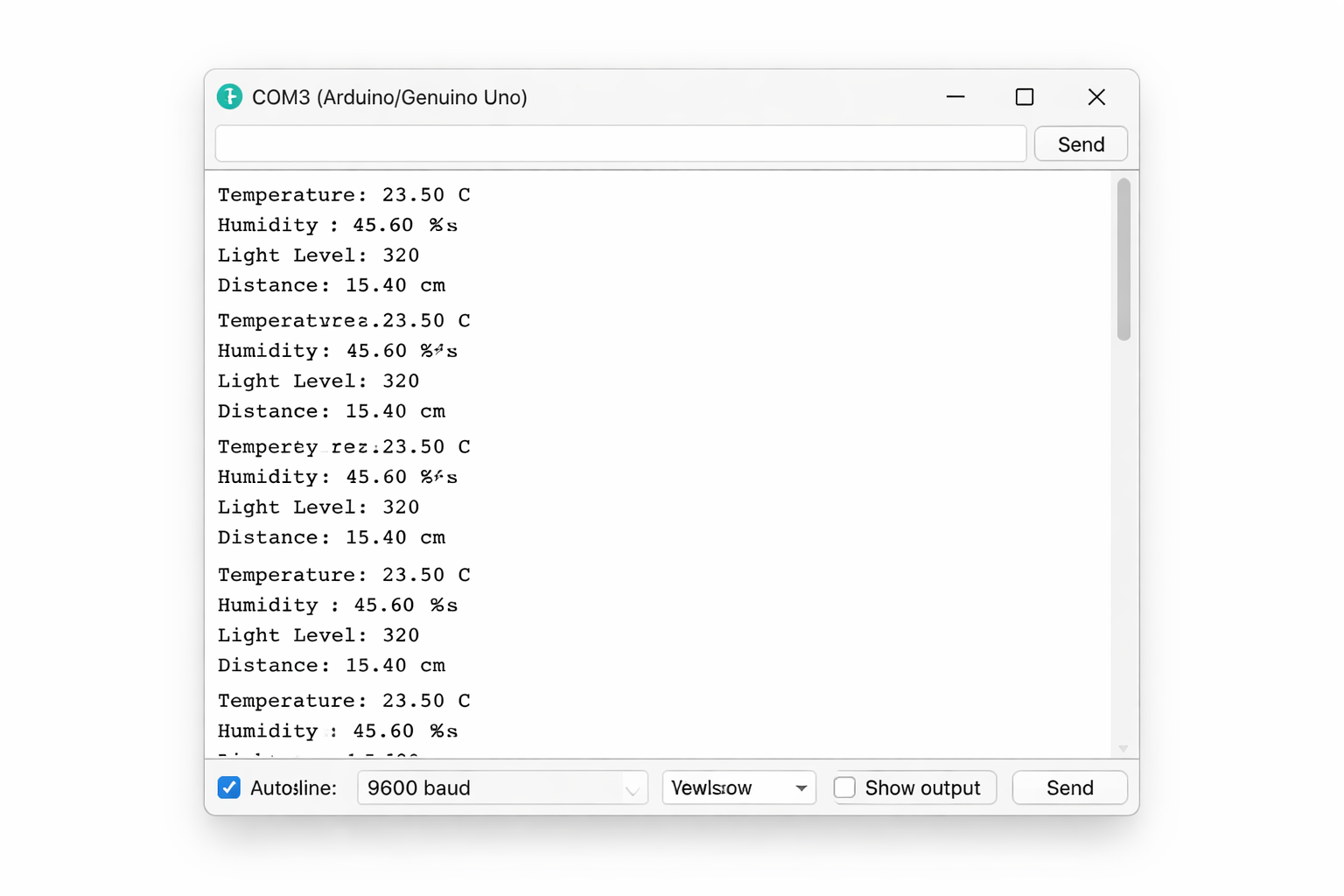Image resolution: width=1344 pixels, height=896 pixels.
Task: Click the triangle arrow on the Yewlsrow dropdown
Action: [801, 788]
